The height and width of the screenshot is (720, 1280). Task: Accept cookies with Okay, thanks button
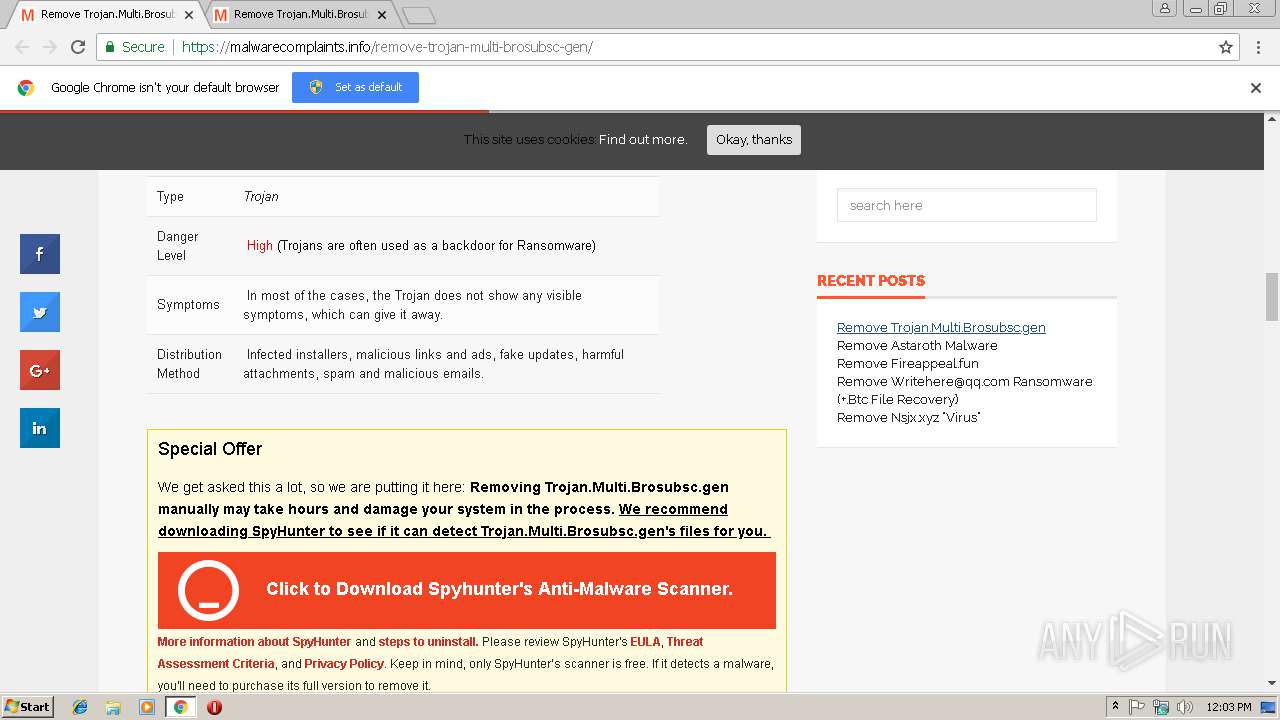point(754,140)
